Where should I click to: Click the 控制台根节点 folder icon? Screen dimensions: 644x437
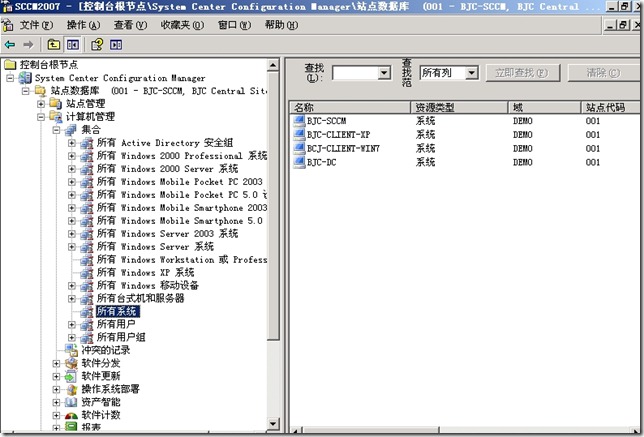(10, 64)
